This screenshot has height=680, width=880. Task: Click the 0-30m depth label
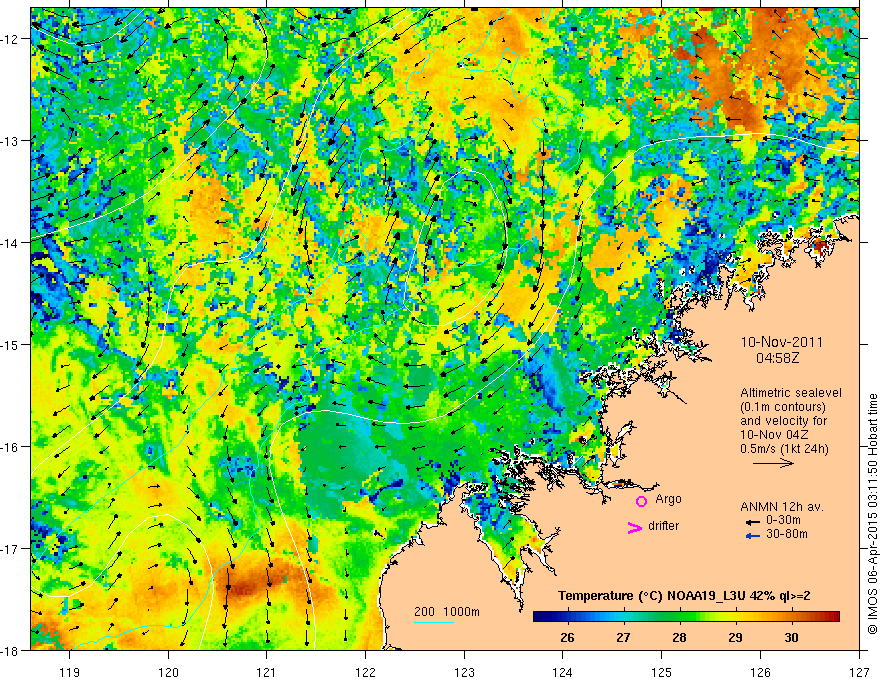pos(783,520)
